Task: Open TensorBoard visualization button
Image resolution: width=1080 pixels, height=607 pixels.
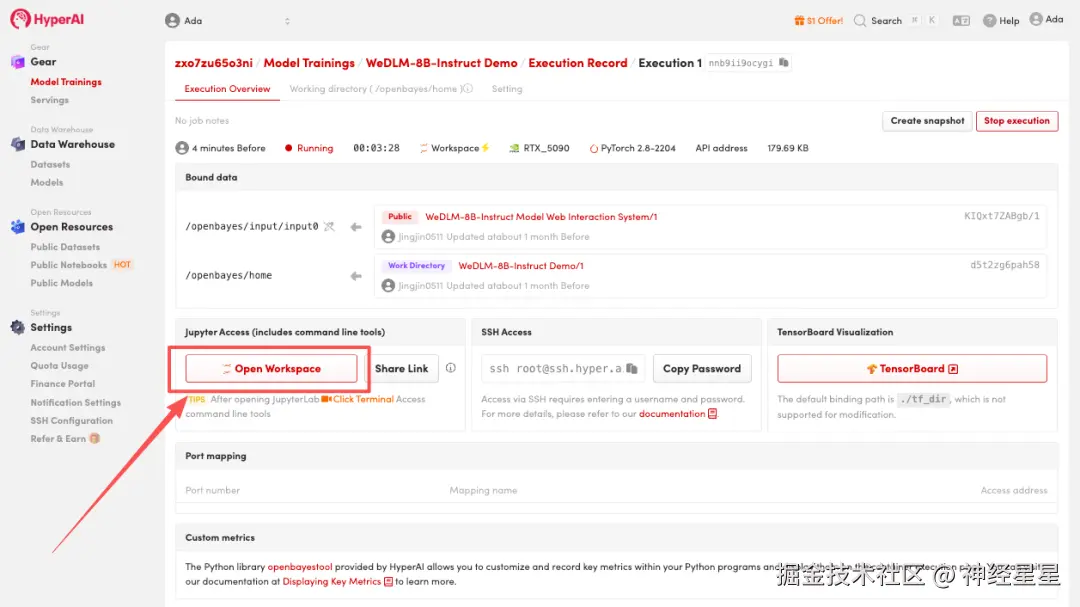Action: (x=912, y=369)
